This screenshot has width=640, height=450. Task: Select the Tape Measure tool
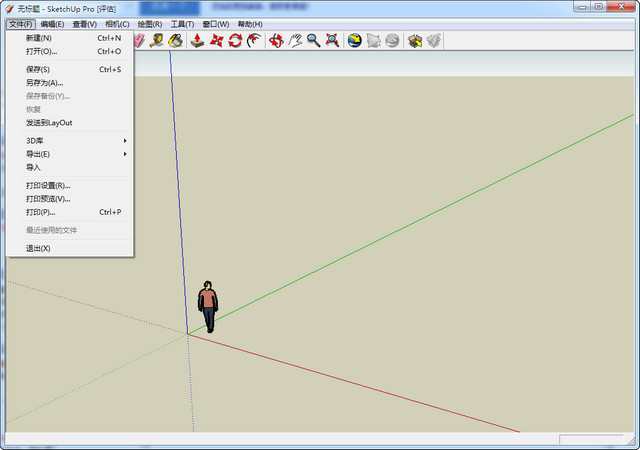point(157,41)
